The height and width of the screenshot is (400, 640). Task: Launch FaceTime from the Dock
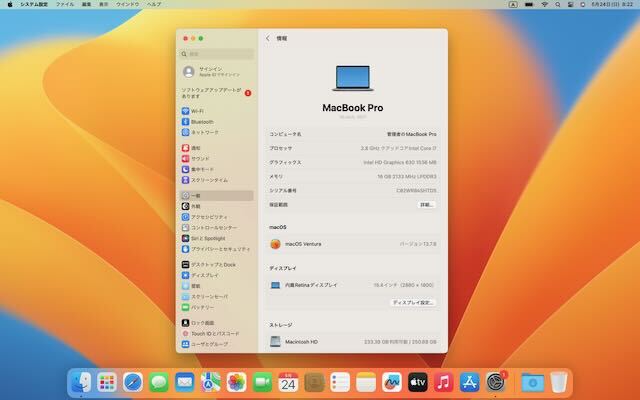click(262, 382)
